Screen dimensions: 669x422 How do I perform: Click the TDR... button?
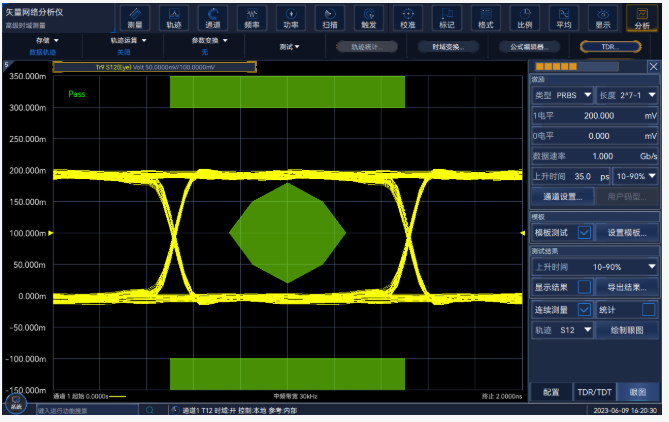[x=611, y=47]
